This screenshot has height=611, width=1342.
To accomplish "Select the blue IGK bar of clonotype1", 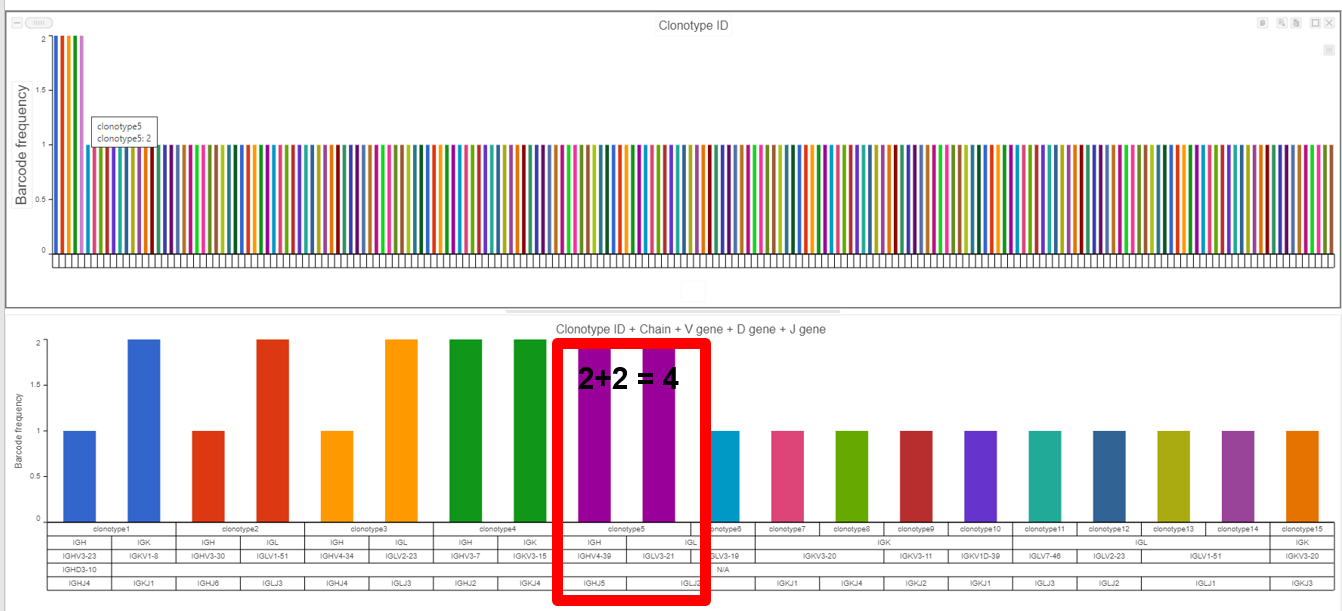I will point(143,429).
